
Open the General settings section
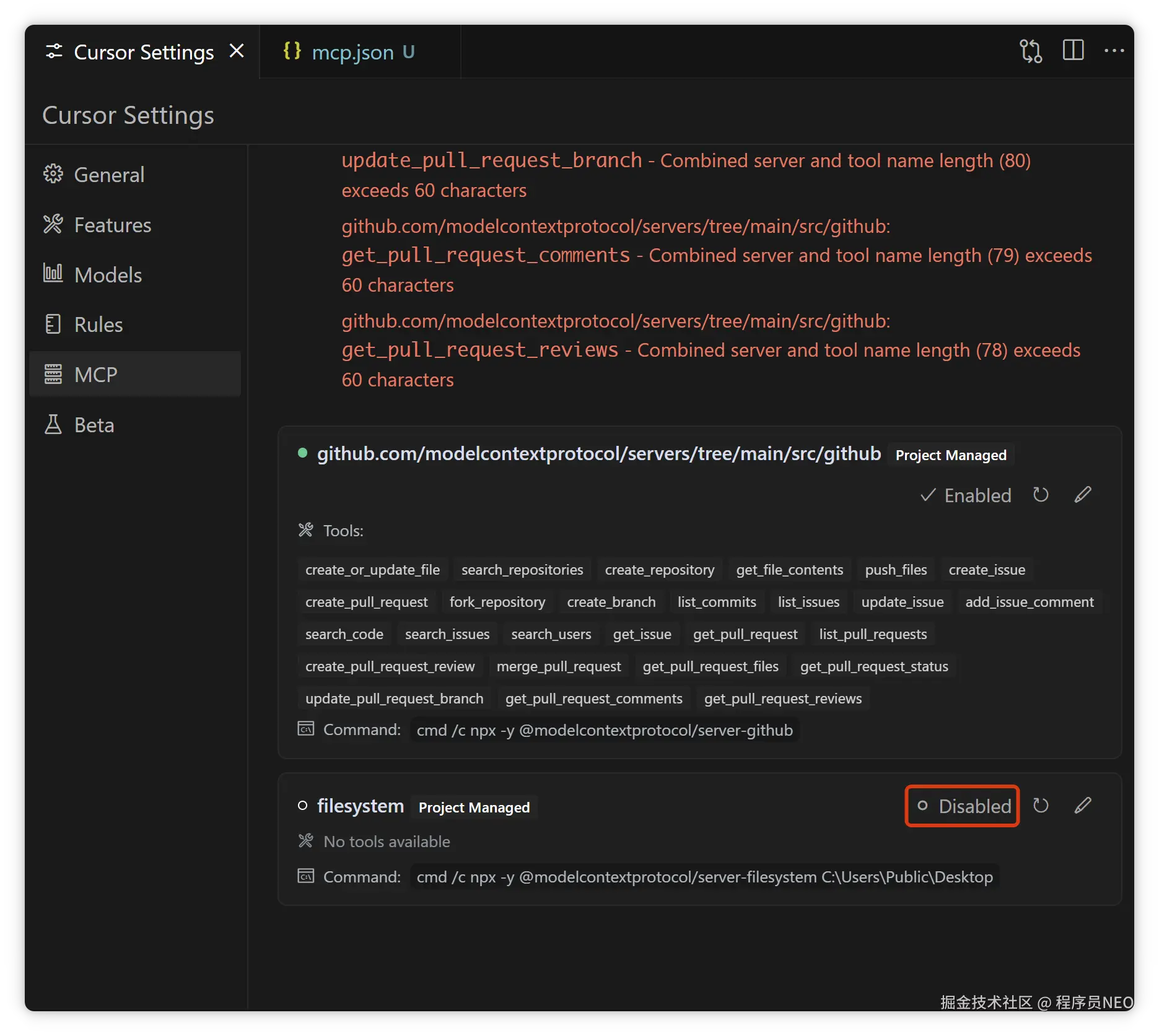click(109, 175)
